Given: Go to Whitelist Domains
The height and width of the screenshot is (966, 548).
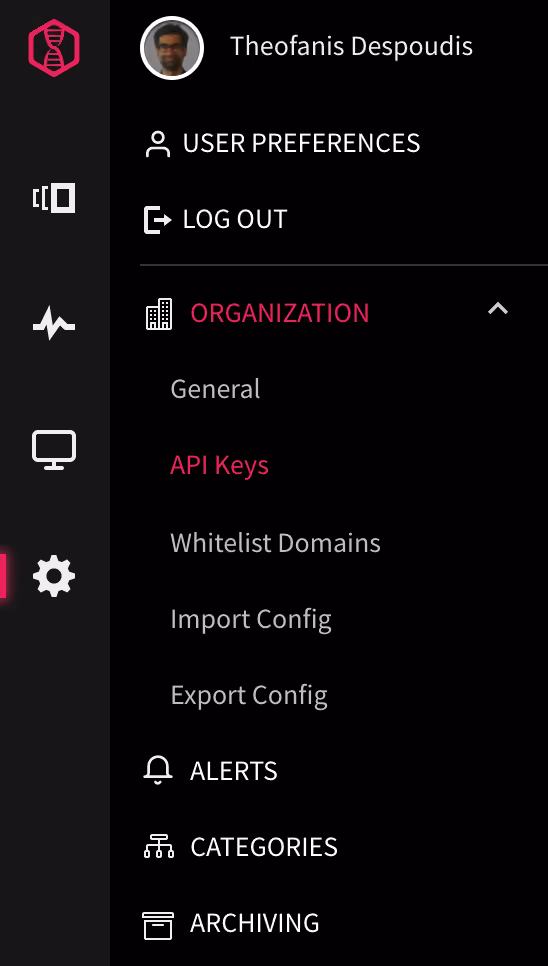Looking at the screenshot, I should [x=275, y=543].
